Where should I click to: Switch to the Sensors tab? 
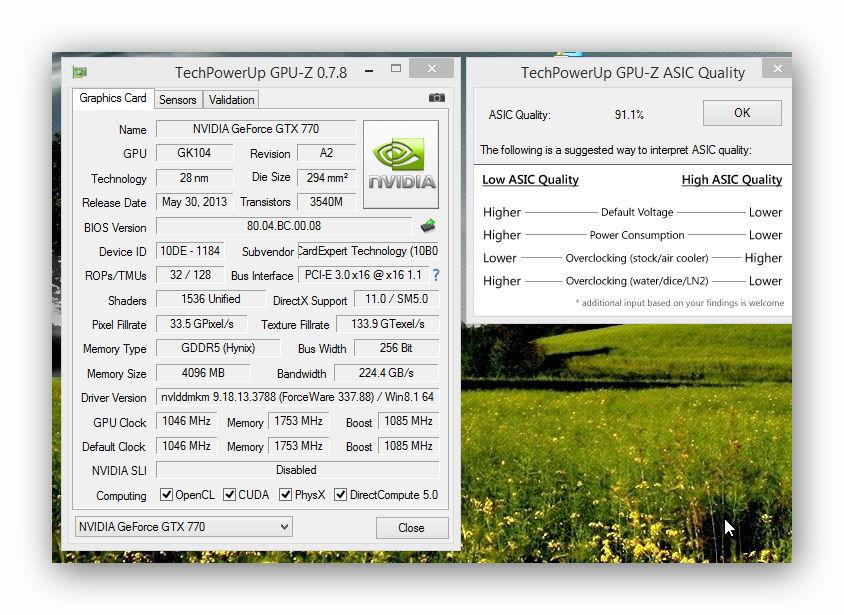click(x=178, y=100)
